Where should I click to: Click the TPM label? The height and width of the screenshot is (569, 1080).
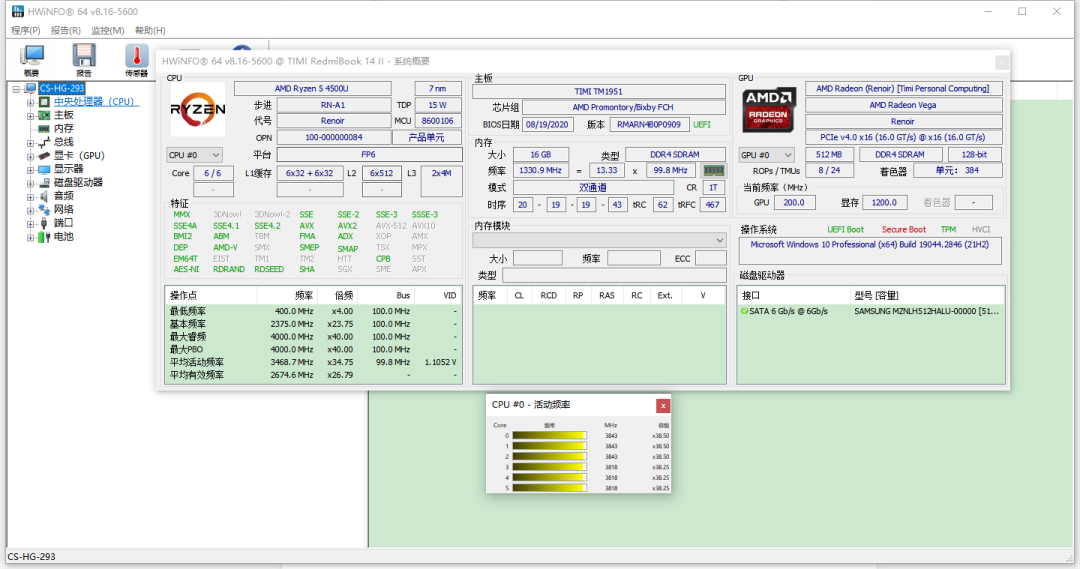coord(948,229)
